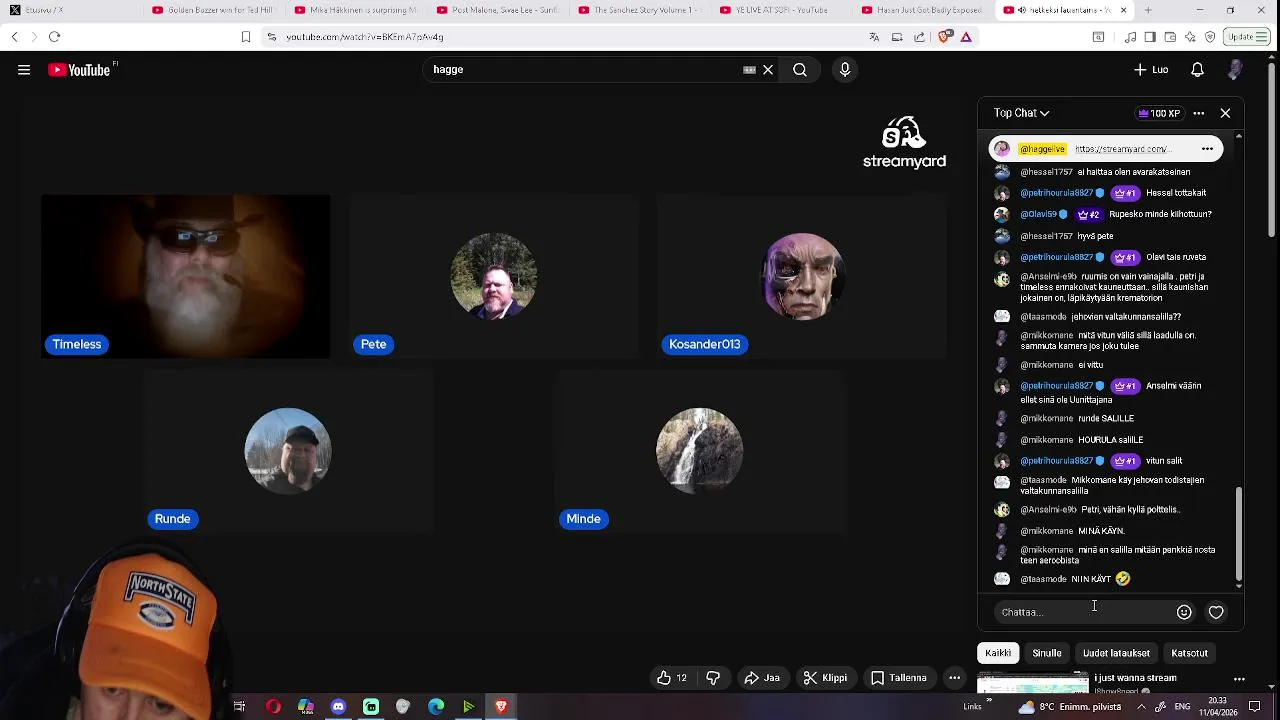Open Microsoft Edge from the taskbar
1280x720 pixels.
436,707
